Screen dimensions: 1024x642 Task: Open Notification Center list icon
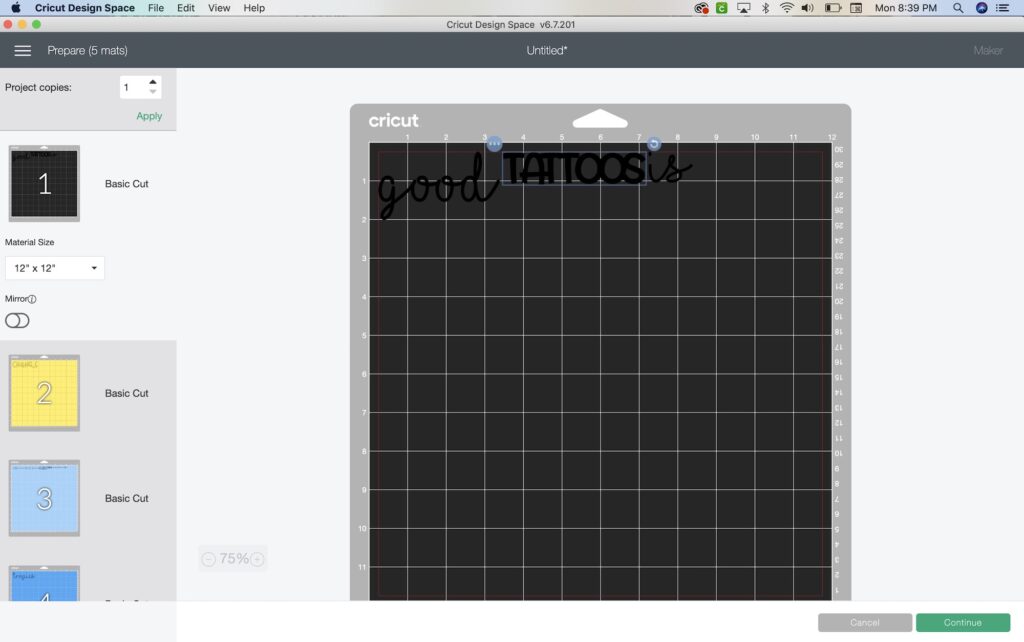(1002, 8)
